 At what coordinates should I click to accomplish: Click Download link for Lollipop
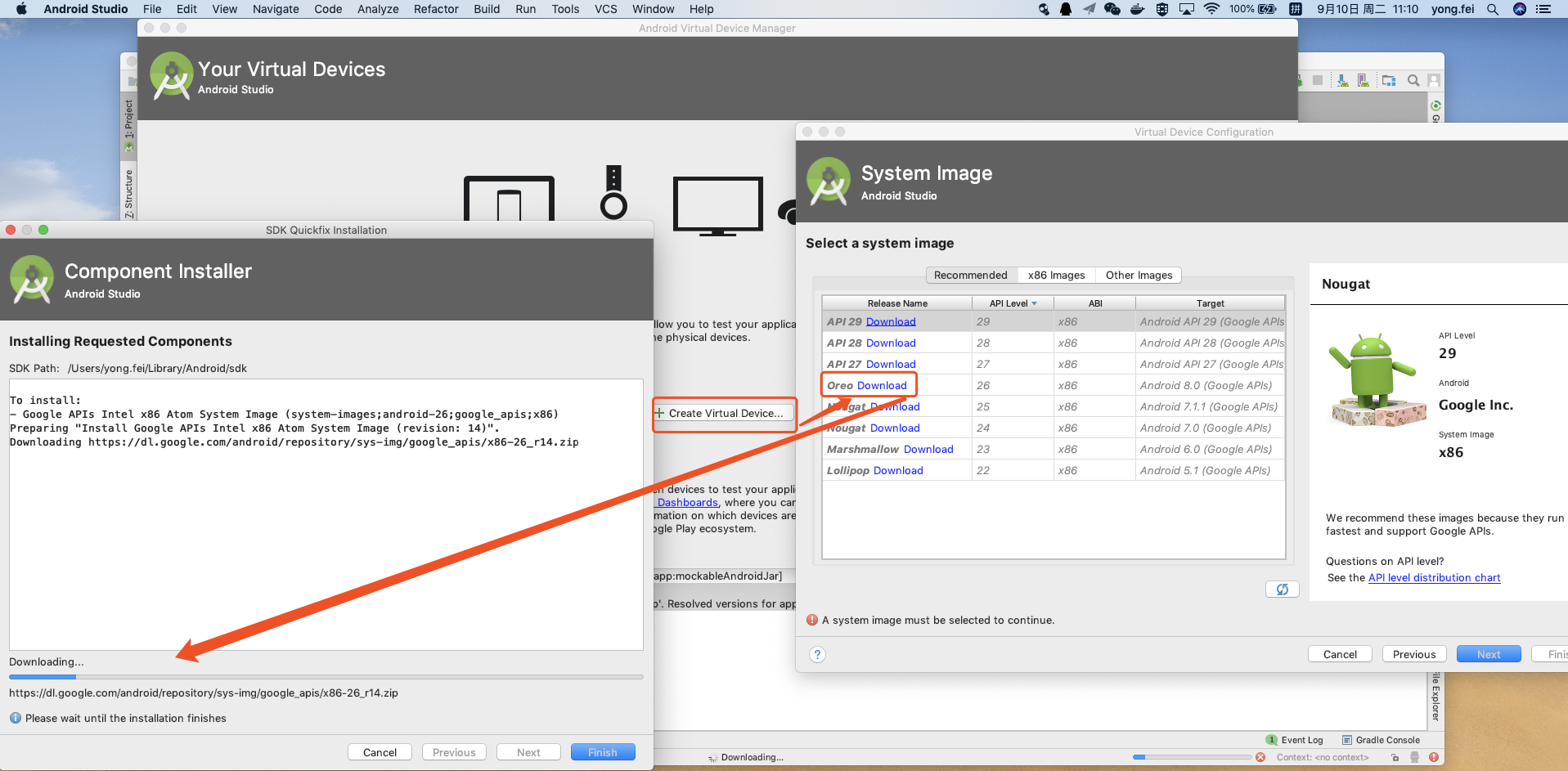coord(898,470)
